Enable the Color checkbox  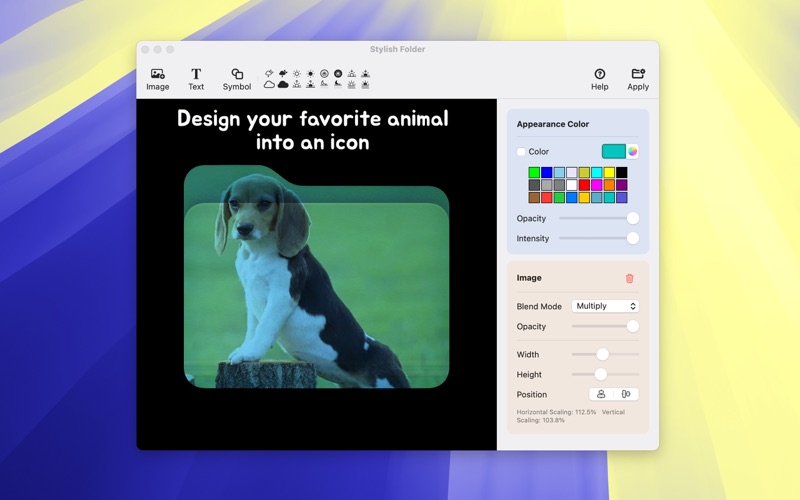(x=521, y=152)
